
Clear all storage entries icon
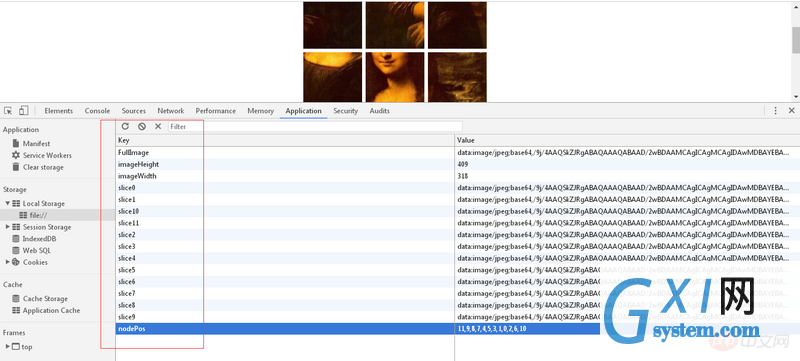point(142,126)
